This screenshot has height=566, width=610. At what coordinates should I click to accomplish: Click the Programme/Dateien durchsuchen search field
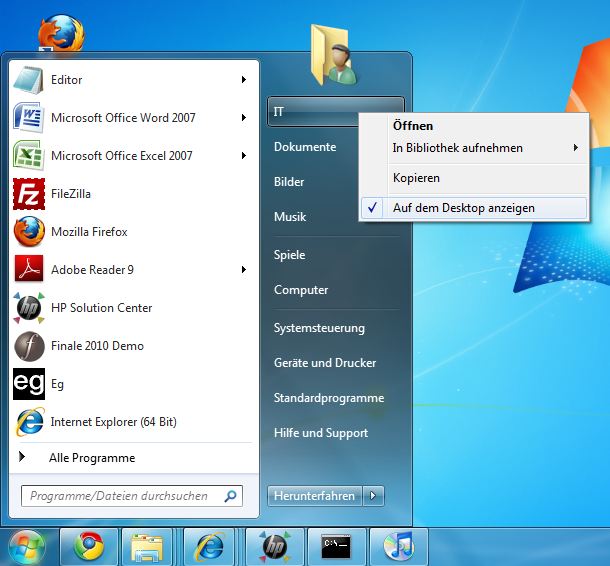[x=132, y=496]
